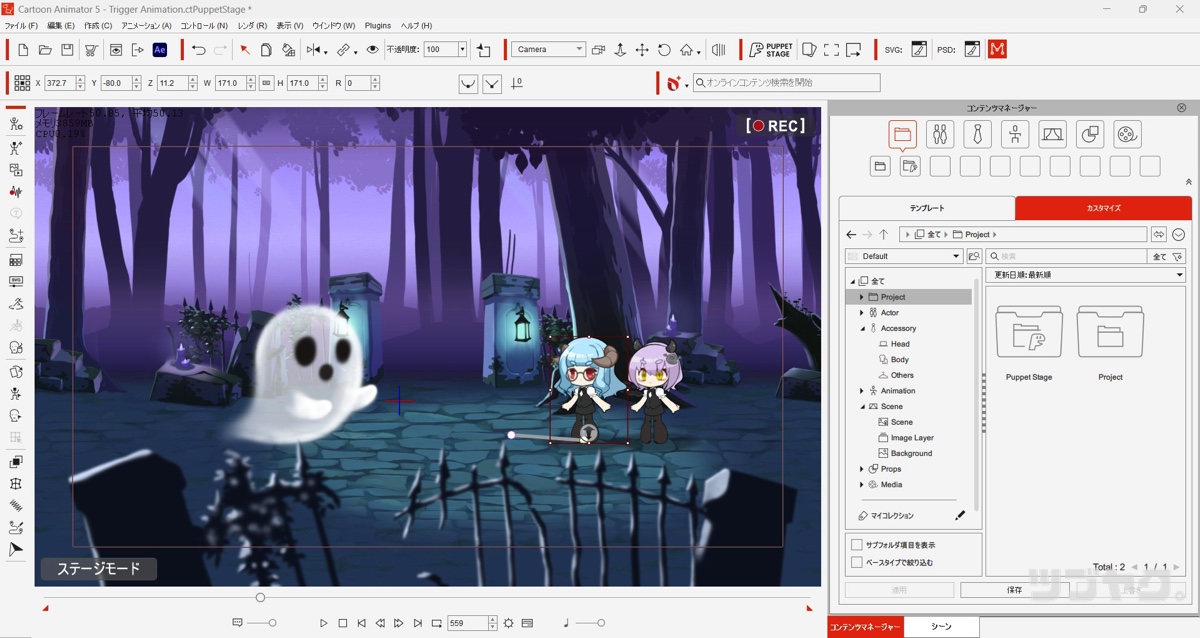Click the Stop button in playback bar

coord(342,623)
